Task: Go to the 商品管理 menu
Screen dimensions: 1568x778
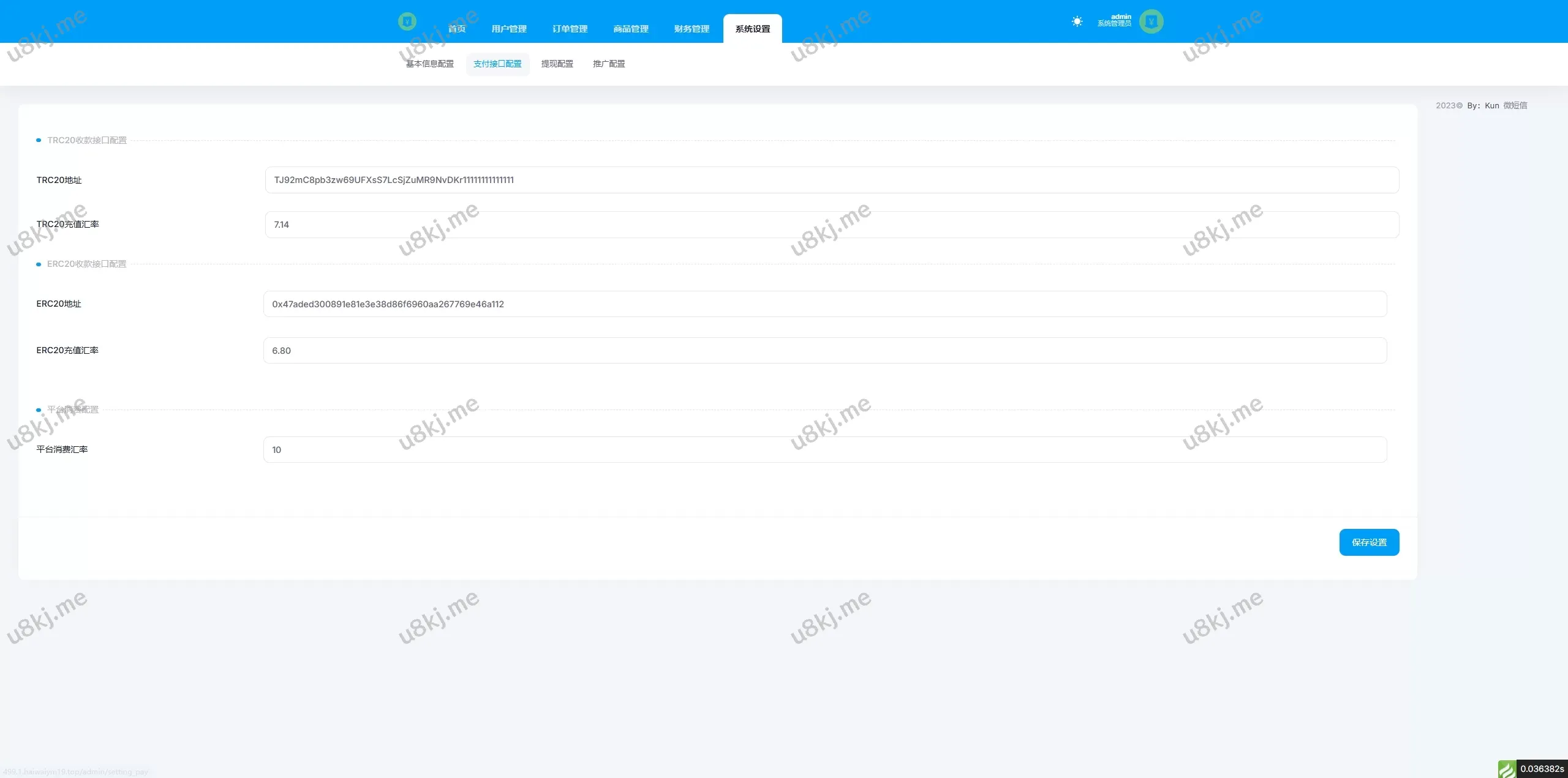Action: point(630,29)
